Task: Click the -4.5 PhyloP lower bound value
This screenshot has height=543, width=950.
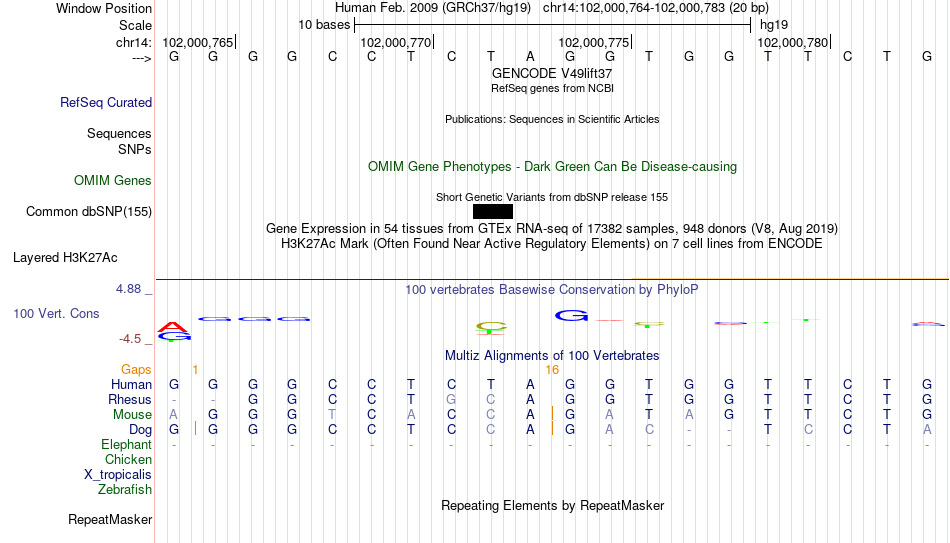Action: 130,339
